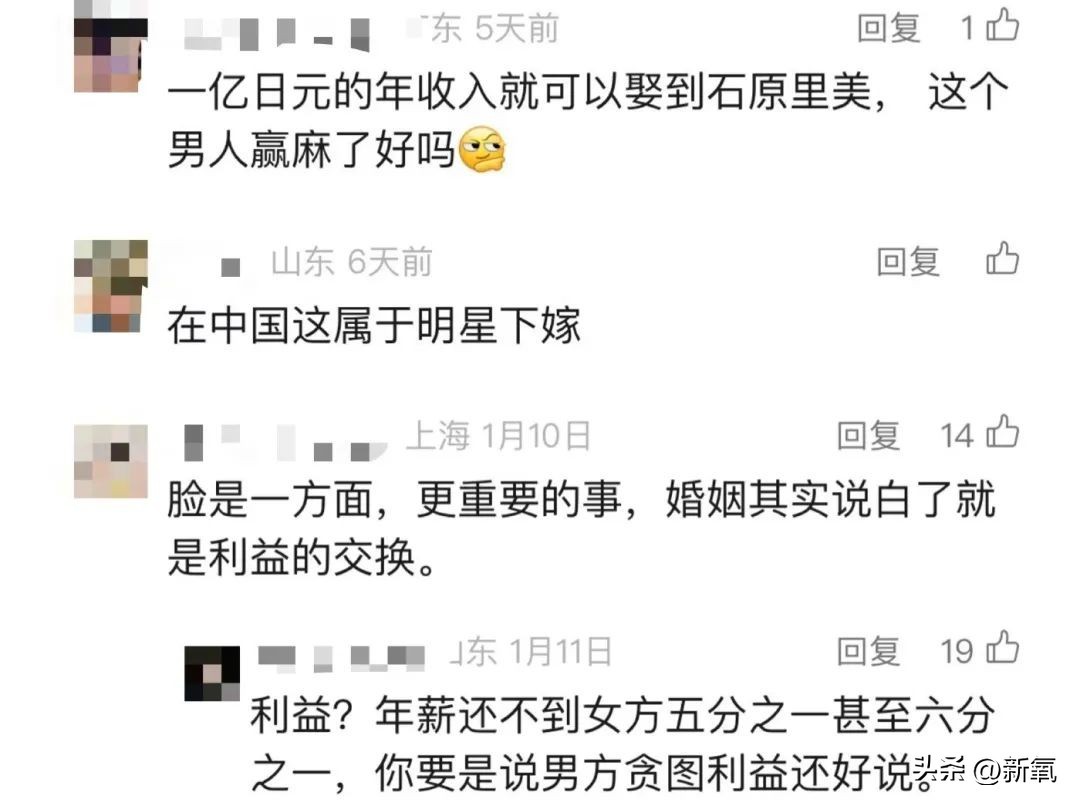Viewport: 1080px width, 806px height.
Task: Reply to the 一亿日元 comment
Action: [889, 28]
